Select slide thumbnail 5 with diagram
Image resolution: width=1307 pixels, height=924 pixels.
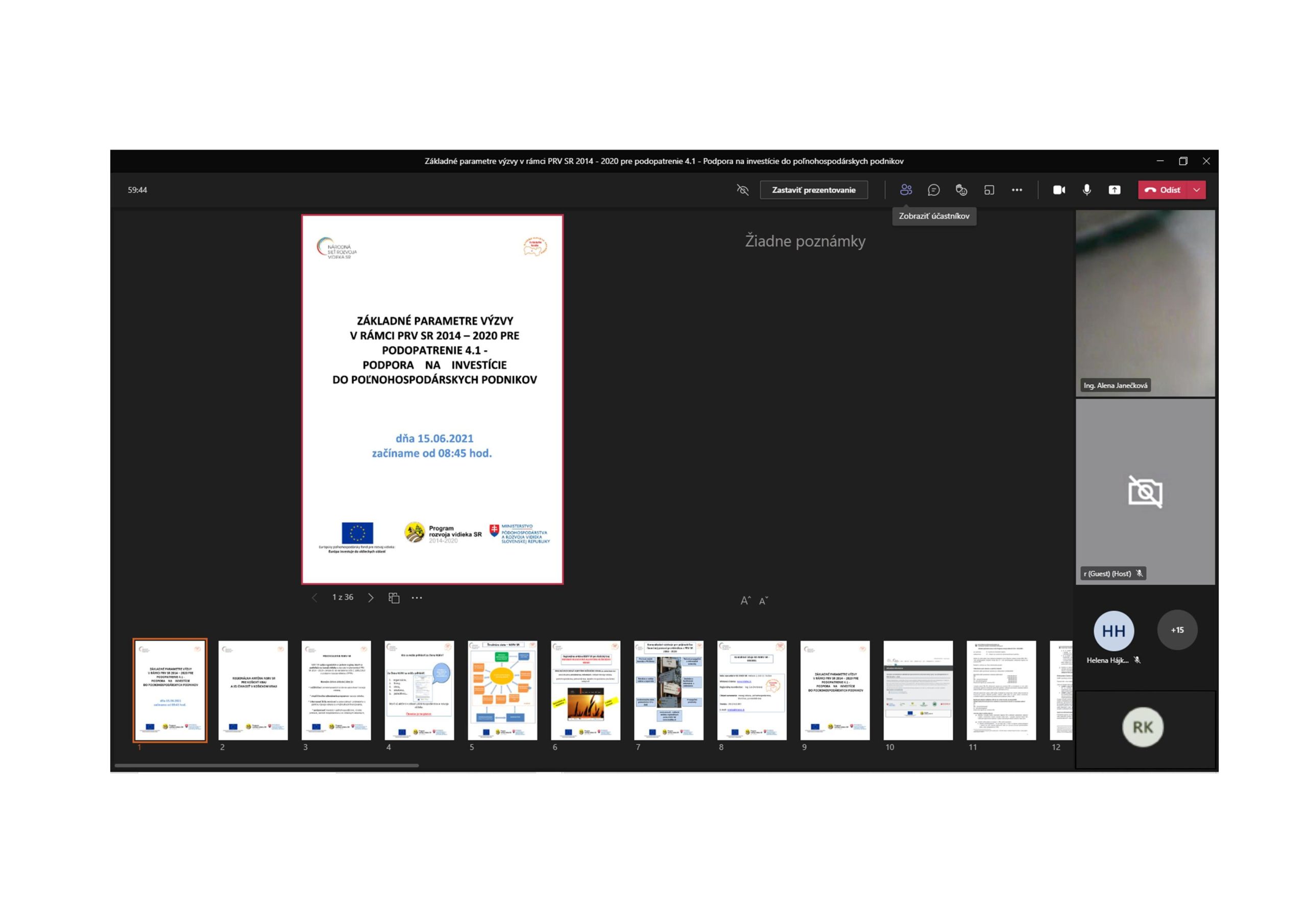503,690
